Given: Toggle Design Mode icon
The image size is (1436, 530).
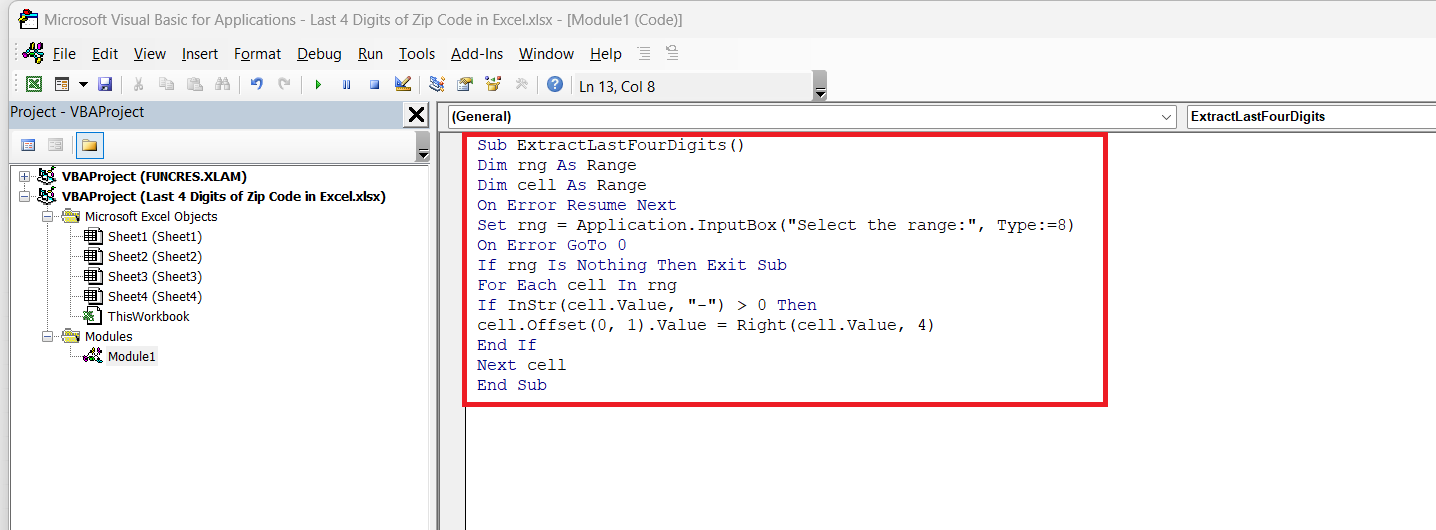Looking at the screenshot, I should pyautogui.click(x=402, y=85).
